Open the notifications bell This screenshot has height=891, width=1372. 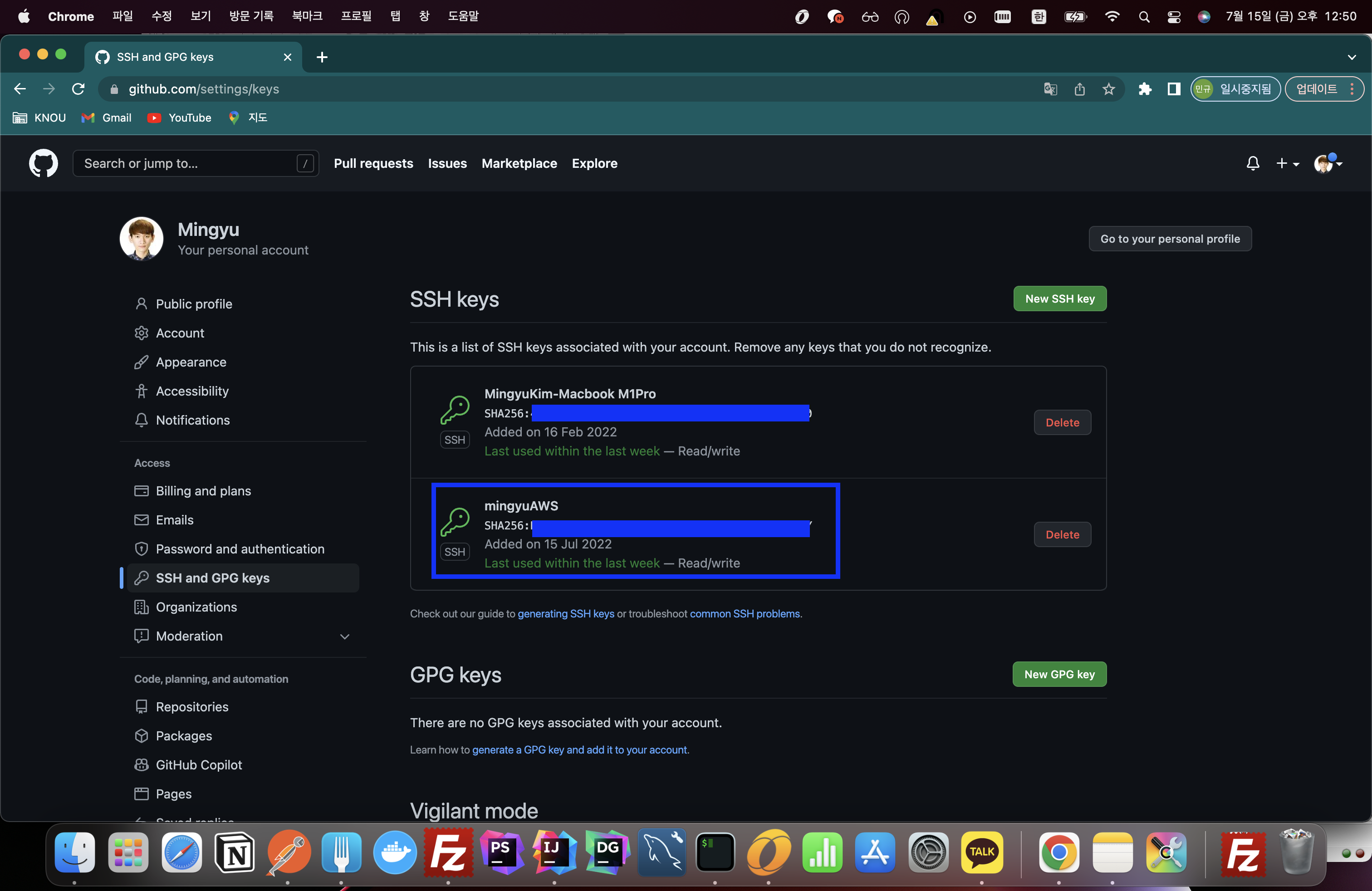(1252, 164)
